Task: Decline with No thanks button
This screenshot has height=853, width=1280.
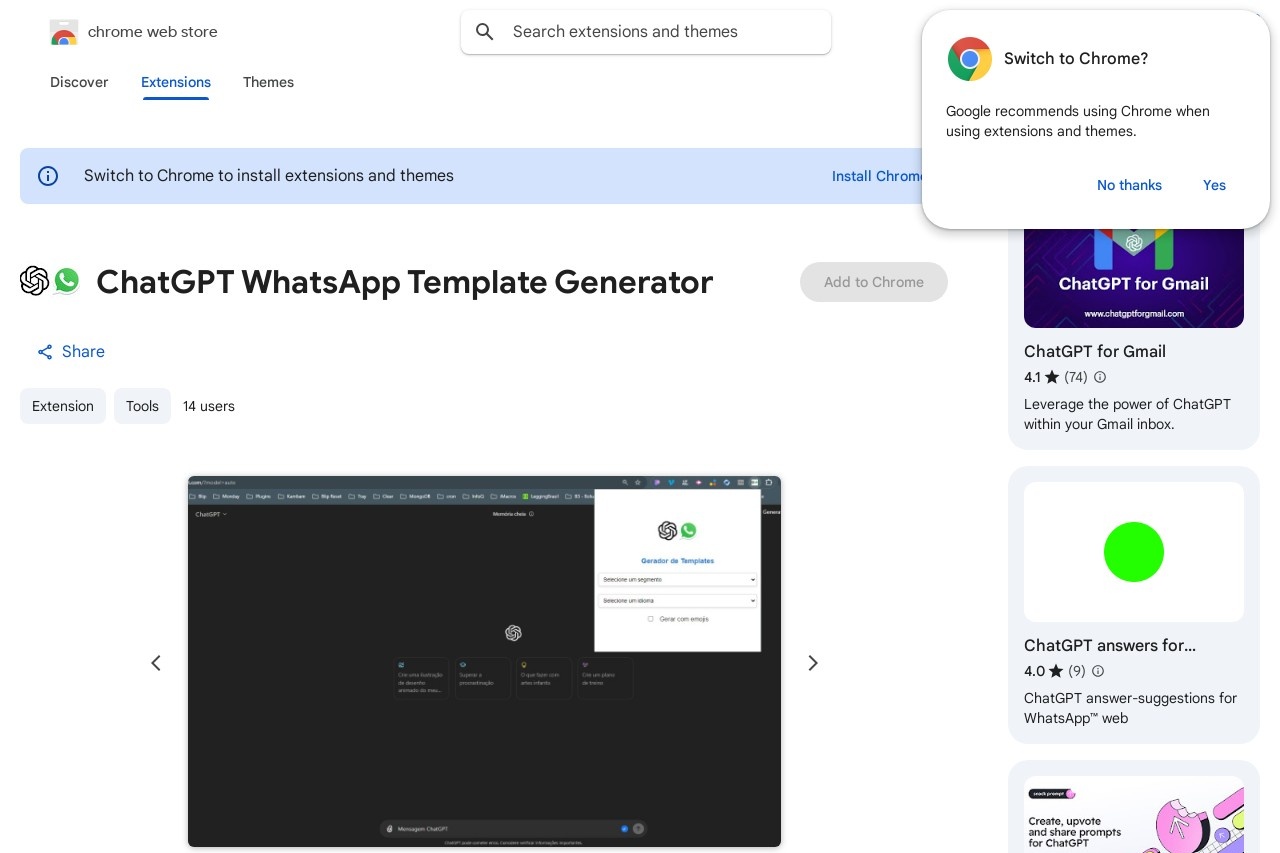Action: 1129,185
